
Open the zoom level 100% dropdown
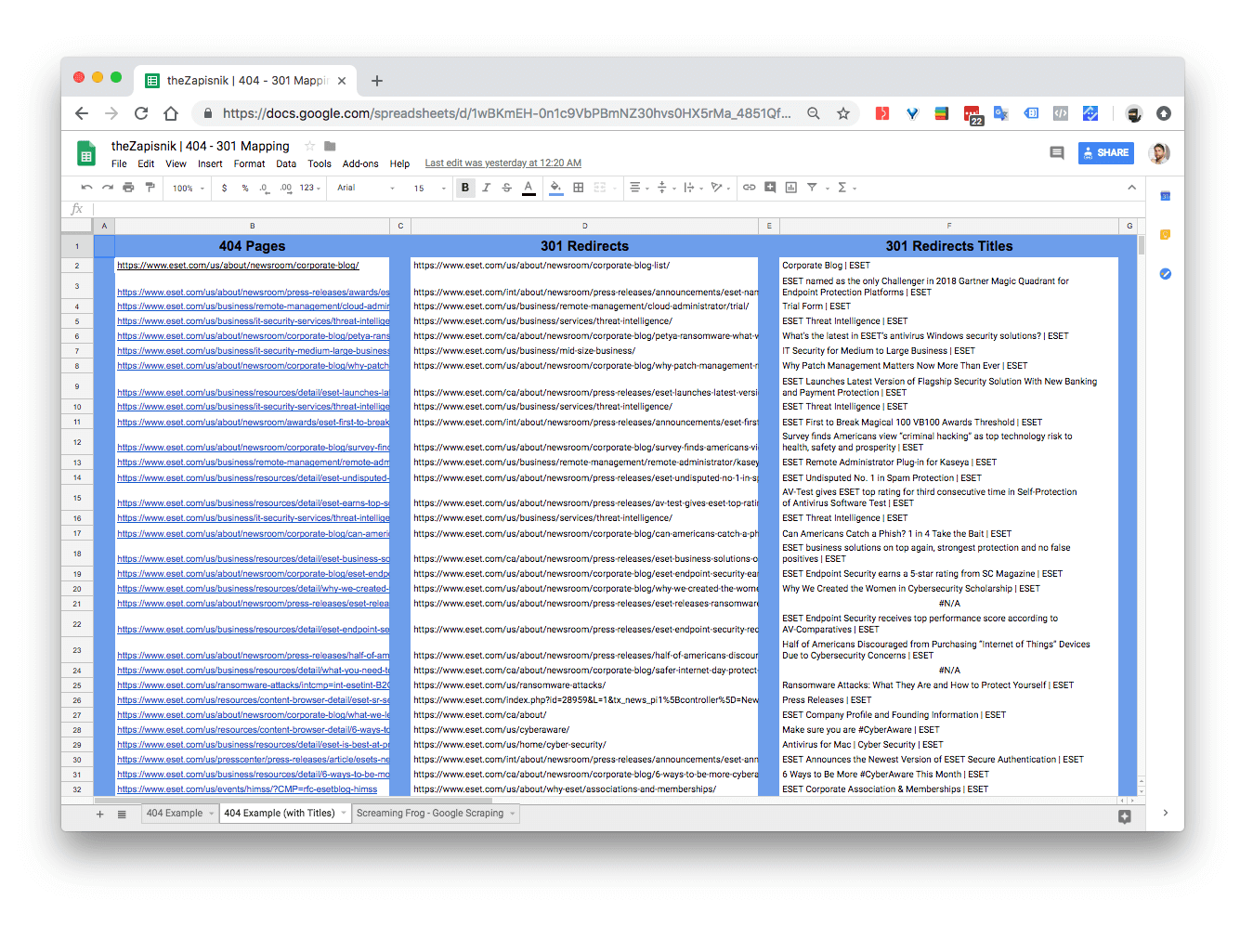tap(188, 188)
